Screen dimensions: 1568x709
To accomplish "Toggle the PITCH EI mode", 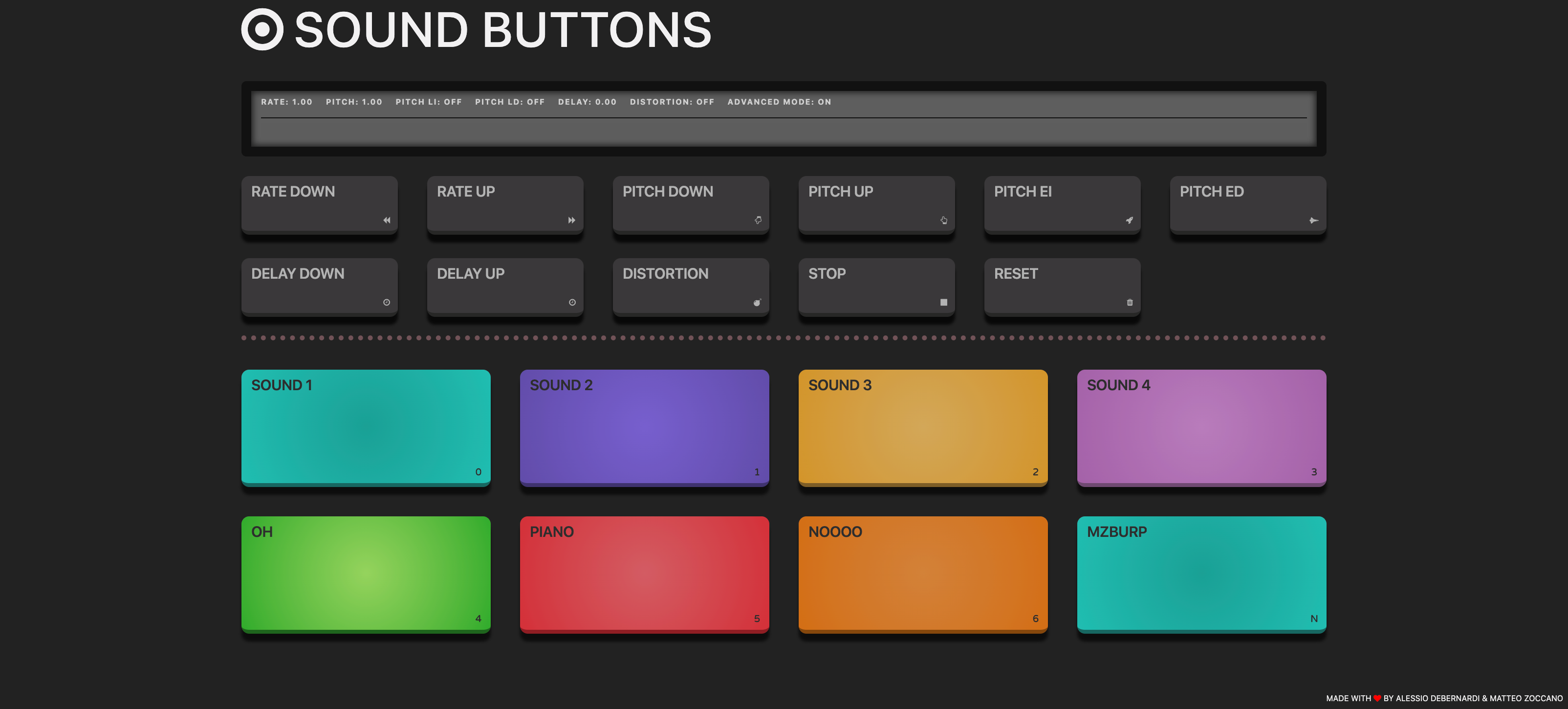I will [1062, 203].
